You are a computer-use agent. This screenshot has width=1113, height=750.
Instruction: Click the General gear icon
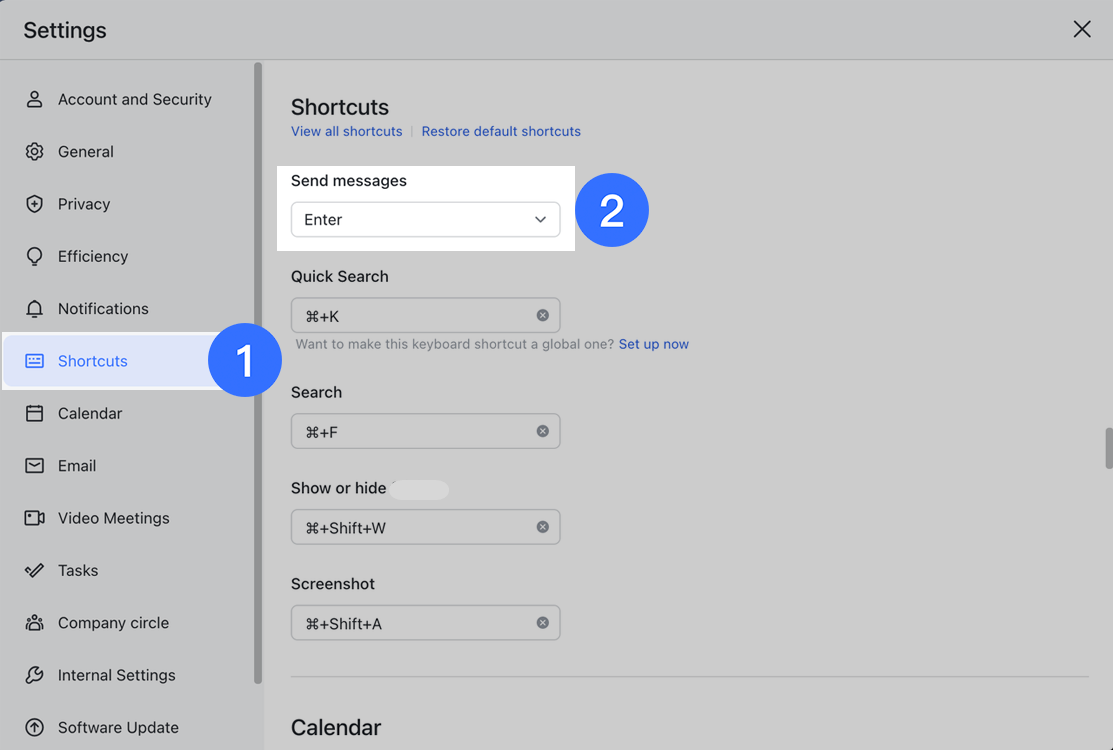point(35,152)
